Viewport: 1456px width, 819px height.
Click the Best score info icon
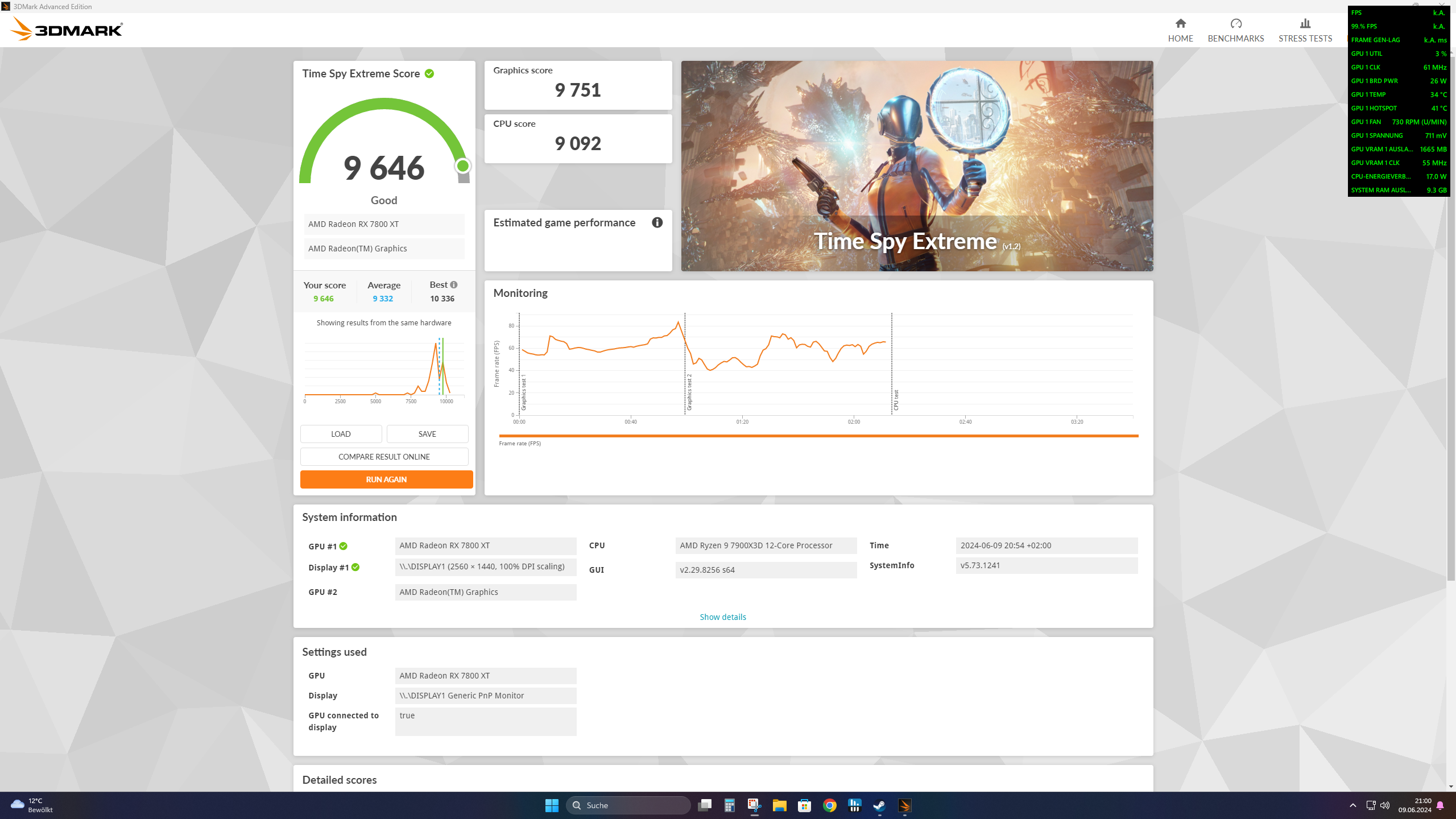click(x=454, y=284)
